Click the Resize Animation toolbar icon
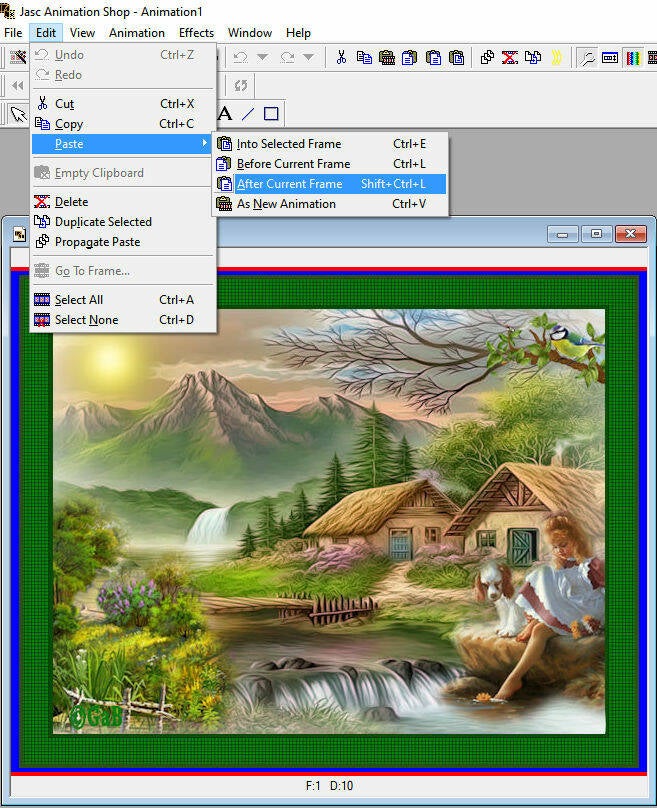 [x=610, y=57]
